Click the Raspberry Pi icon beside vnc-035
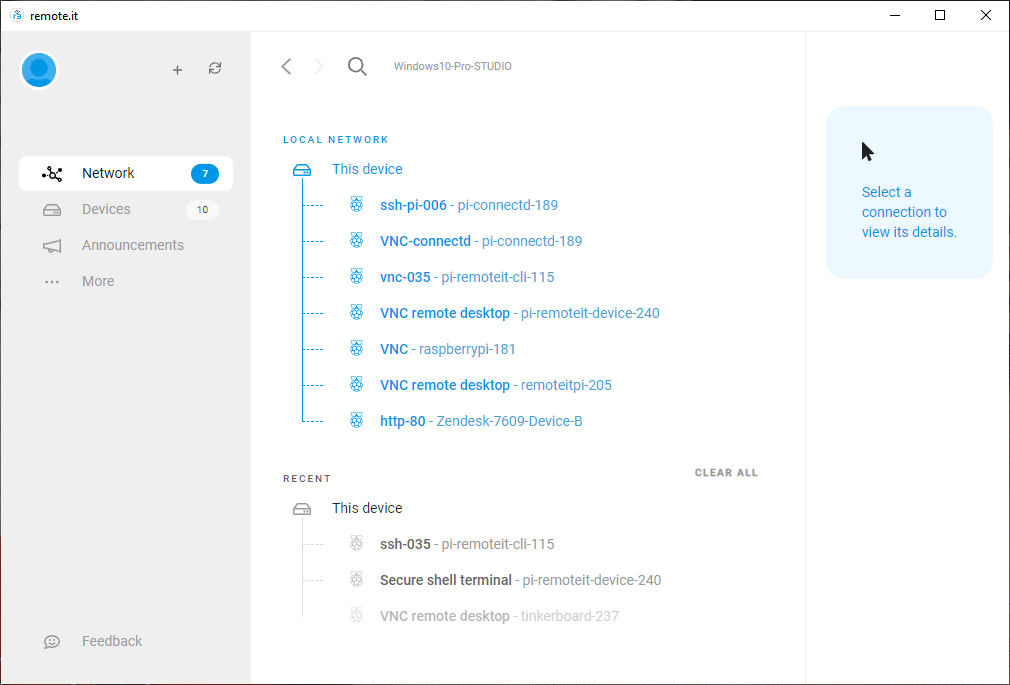1010x685 pixels. point(356,276)
